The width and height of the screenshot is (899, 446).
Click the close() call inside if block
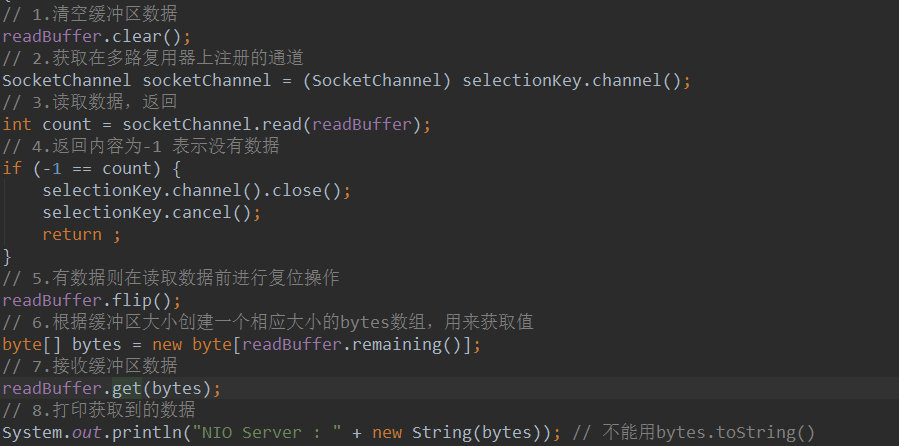307,190
